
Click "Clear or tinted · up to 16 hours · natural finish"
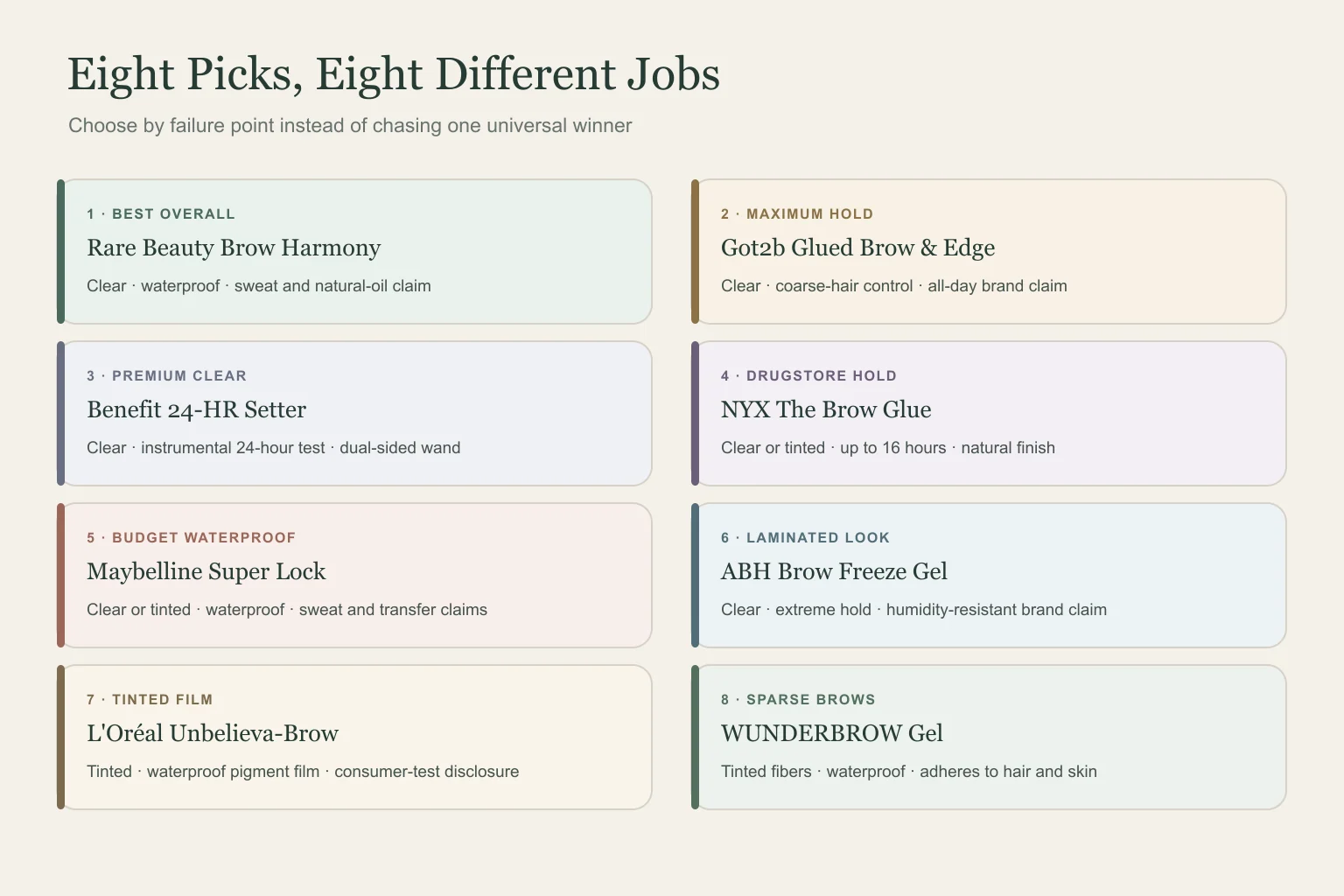tap(888, 448)
